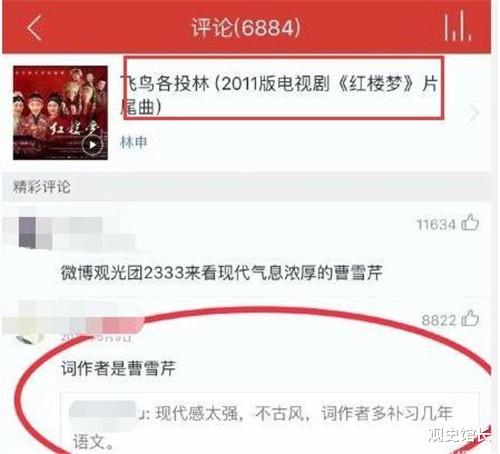Click the 评论(6884) page title
This screenshot has width=500, height=454.
click(x=246, y=27)
